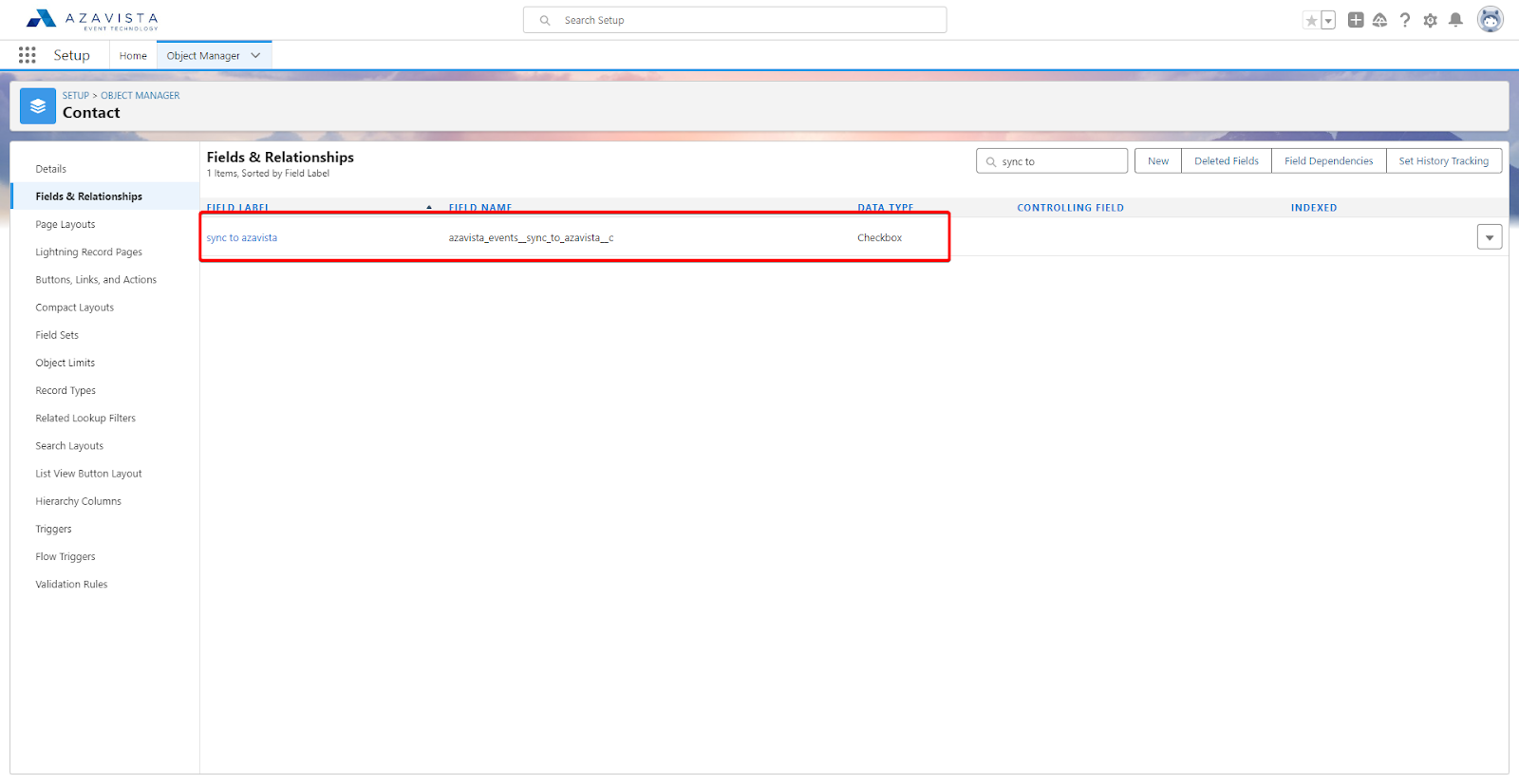
Task: Open the favorites list dropdown arrow
Action: pos(1328,20)
